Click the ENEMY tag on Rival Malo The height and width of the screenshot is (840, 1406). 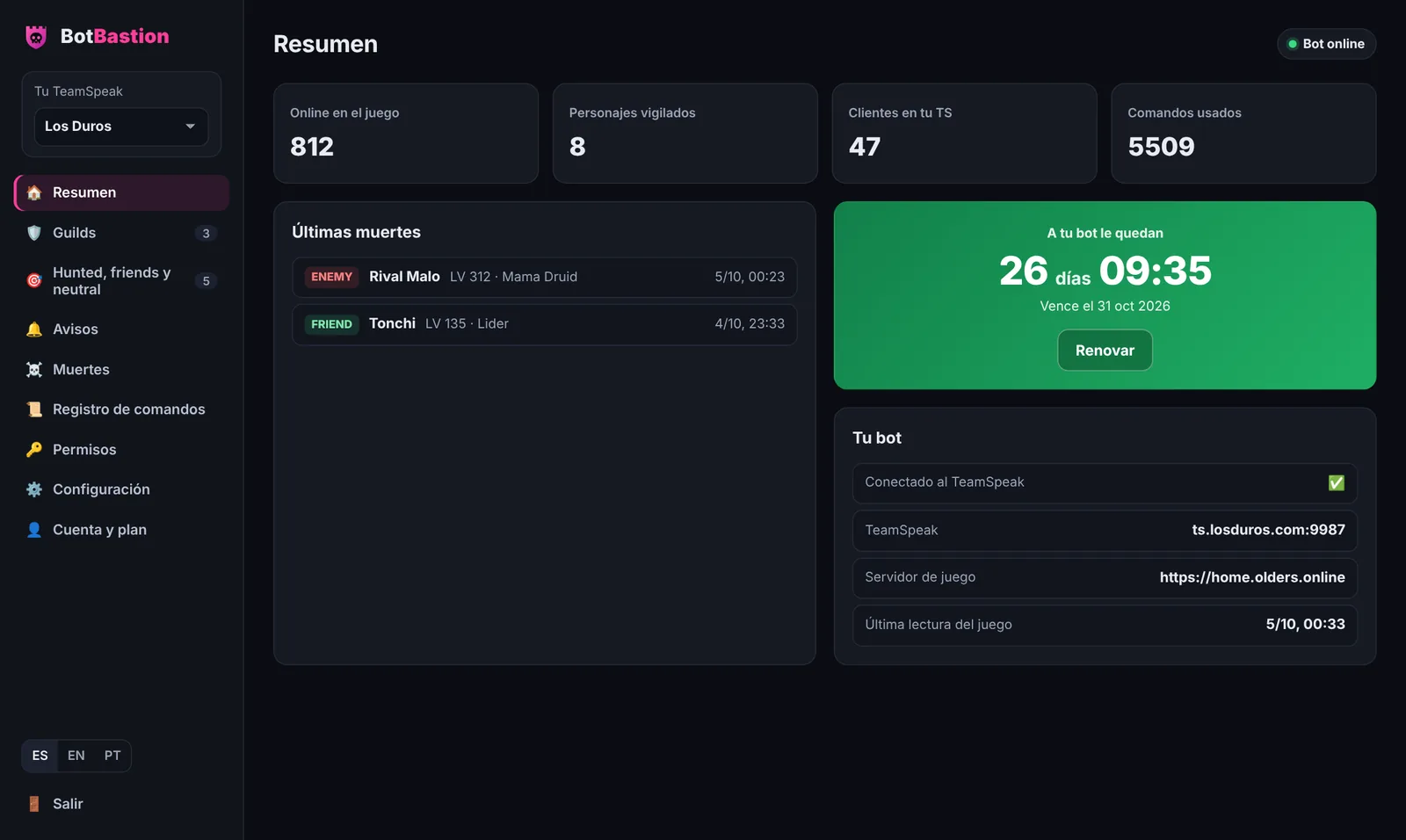coord(331,277)
